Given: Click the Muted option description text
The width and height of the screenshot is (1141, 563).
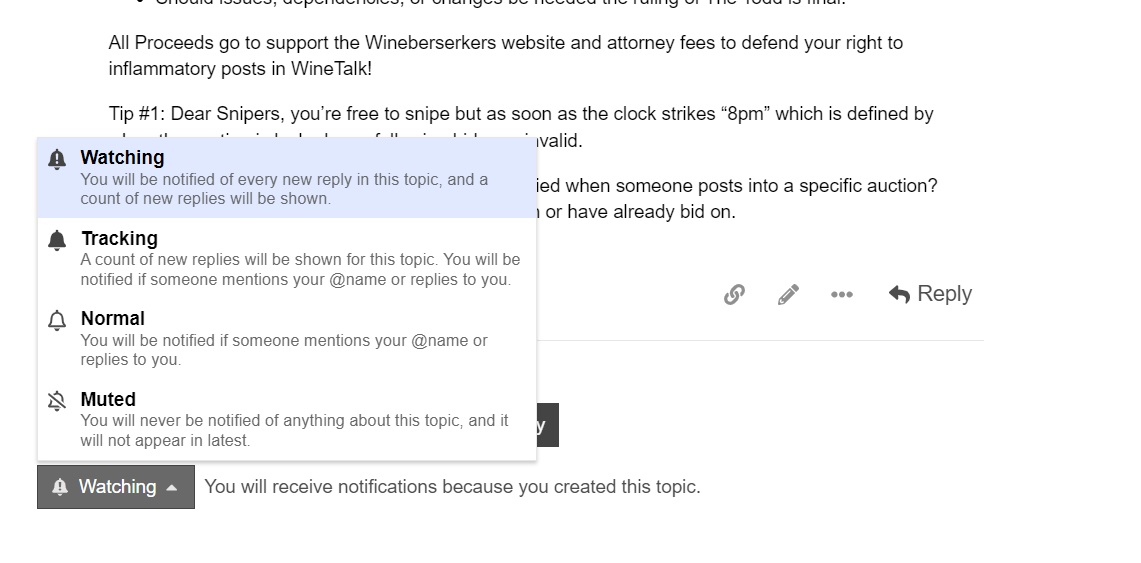Looking at the screenshot, I should tap(294, 431).
